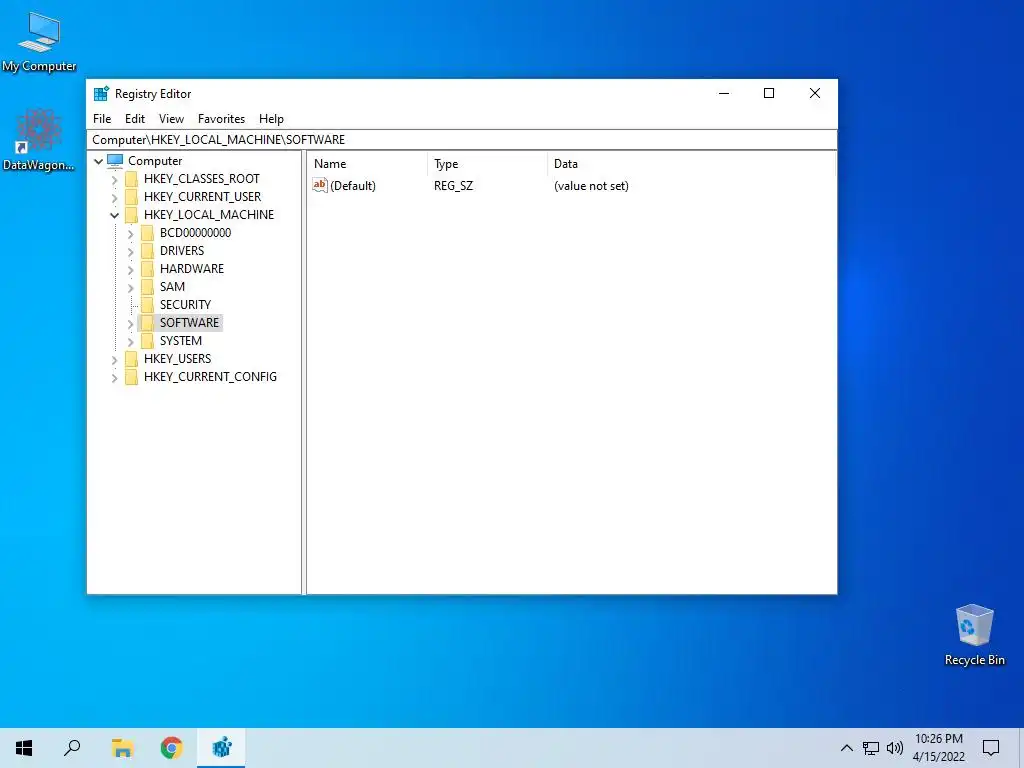
Task: Open File Explorer from the taskbar
Action: click(x=122, y=748)
